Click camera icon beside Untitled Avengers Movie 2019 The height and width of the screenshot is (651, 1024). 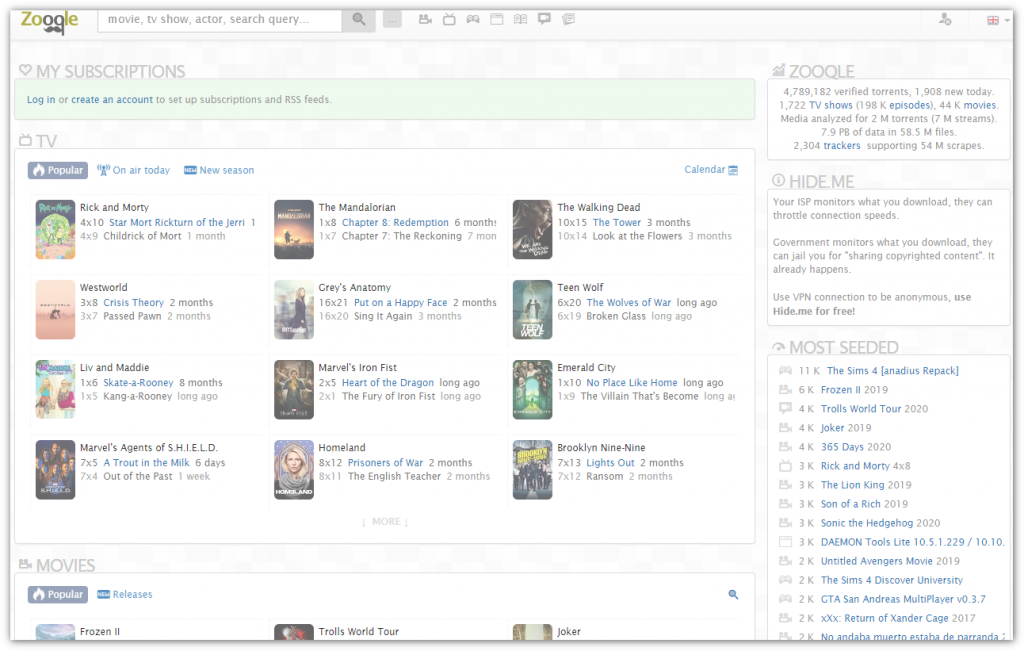(x=786, y=562)
